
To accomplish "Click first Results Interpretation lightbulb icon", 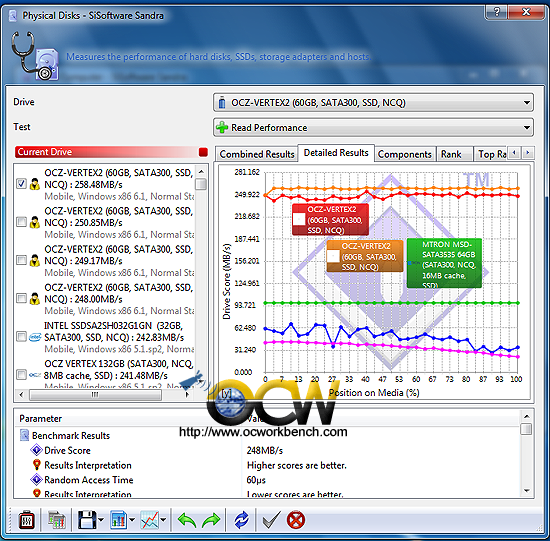I will point(36,465).
